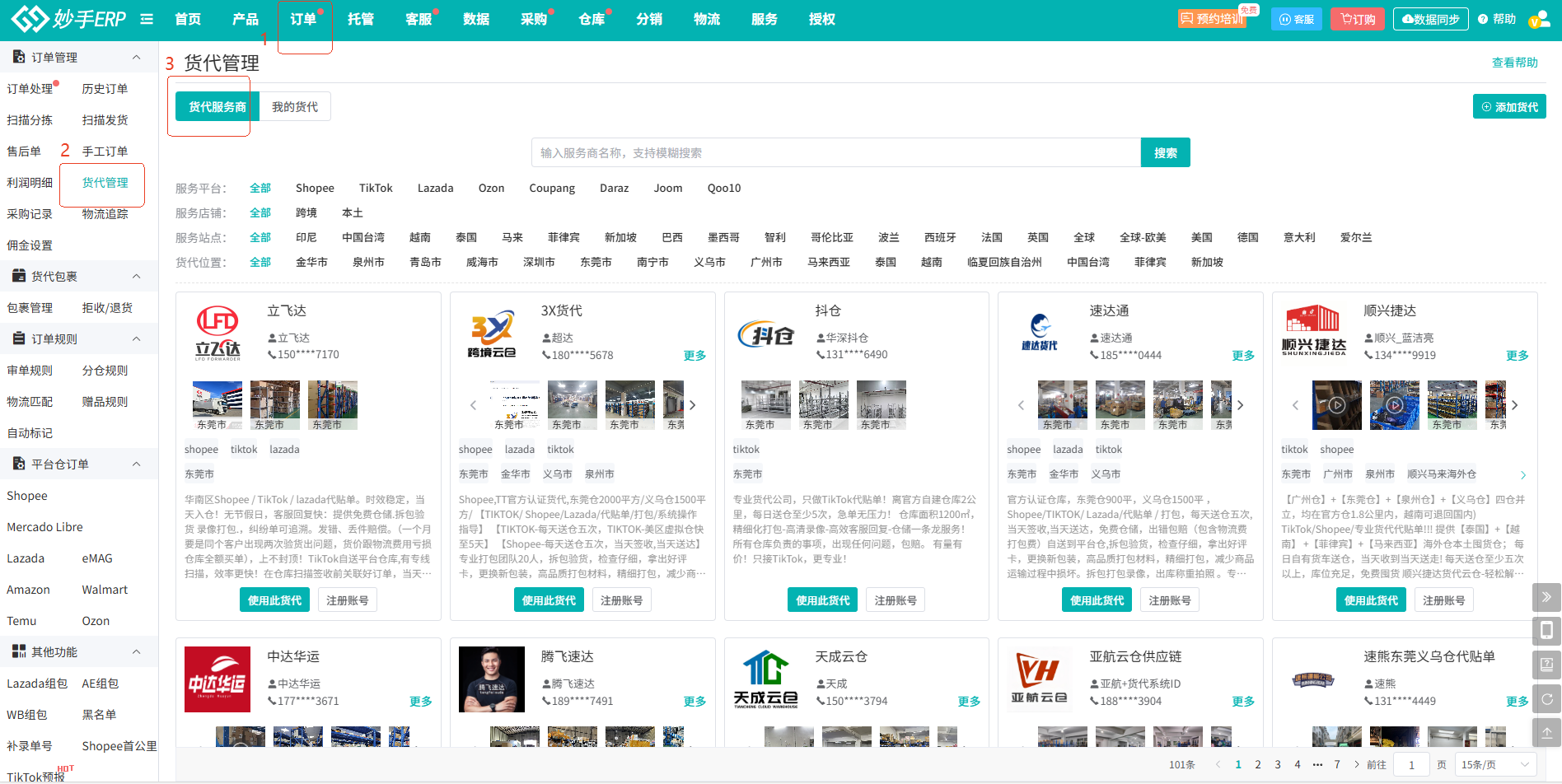Click the 3X跨境云仓 company logo

click(492, 334)
